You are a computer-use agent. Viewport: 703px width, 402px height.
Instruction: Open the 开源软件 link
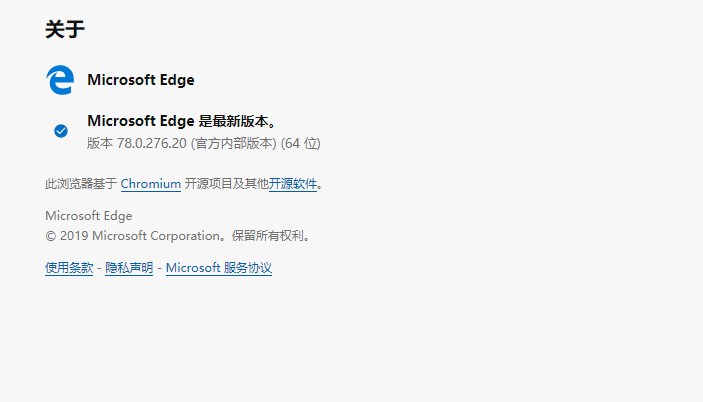coord(293,184)
